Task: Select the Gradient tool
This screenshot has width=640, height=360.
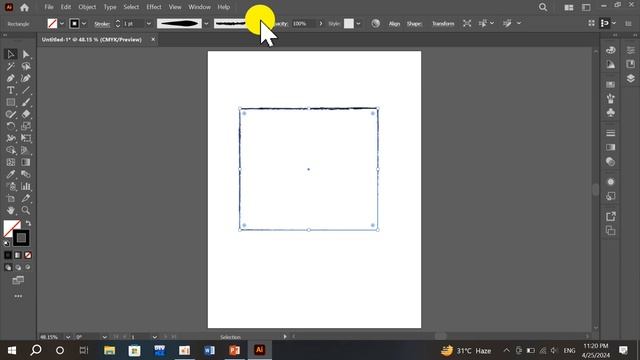Action: [26, 162]
